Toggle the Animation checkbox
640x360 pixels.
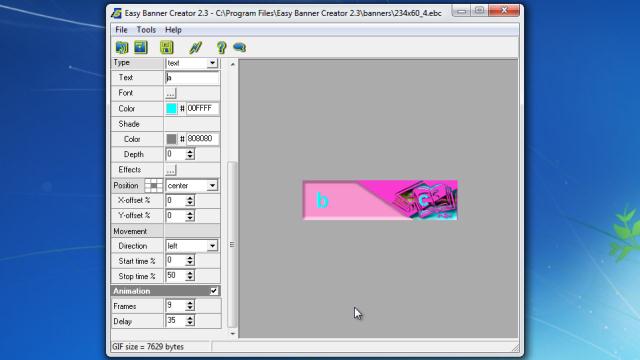(x=213, y=291)
